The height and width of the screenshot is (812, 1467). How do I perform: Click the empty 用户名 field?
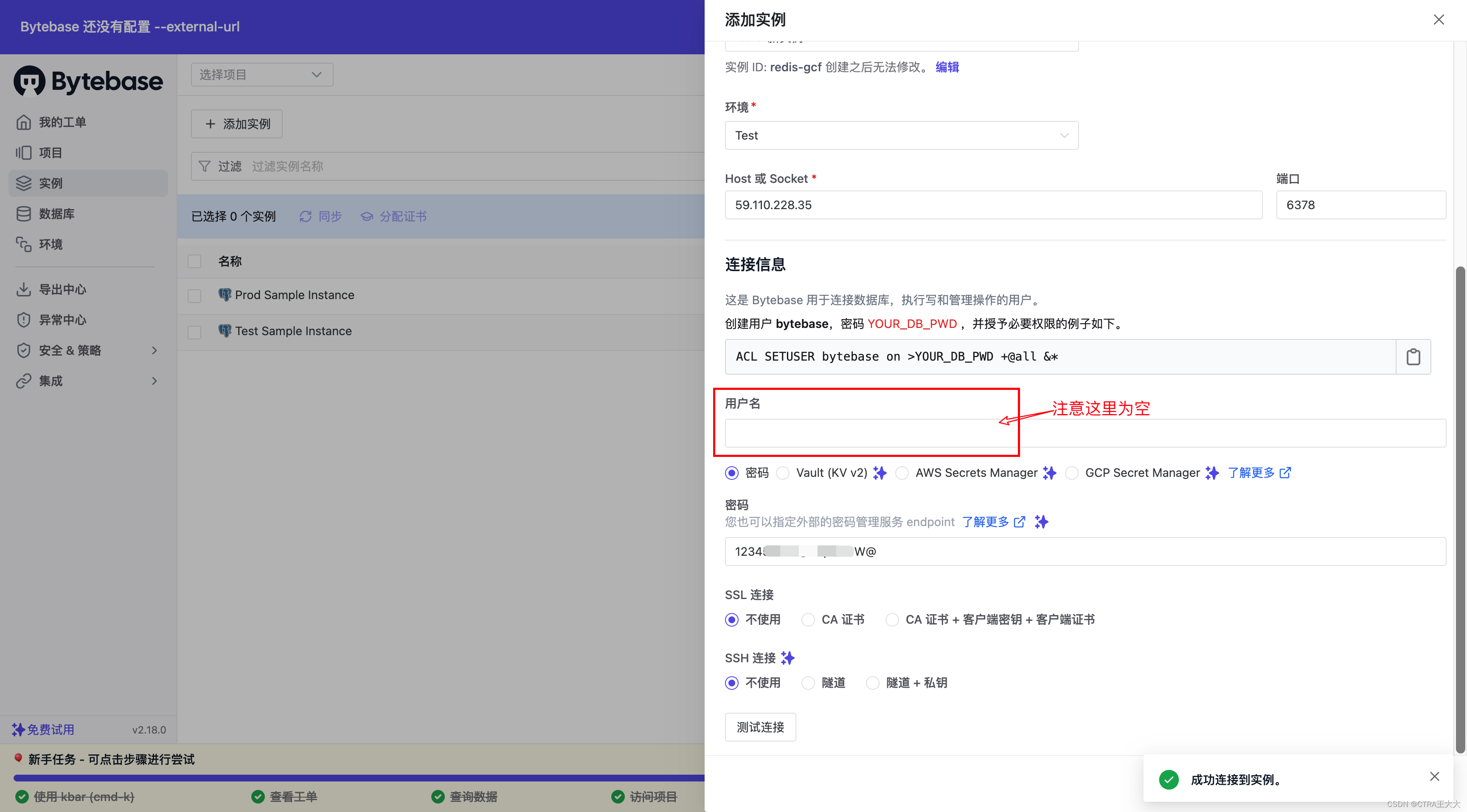(1085, 433)
